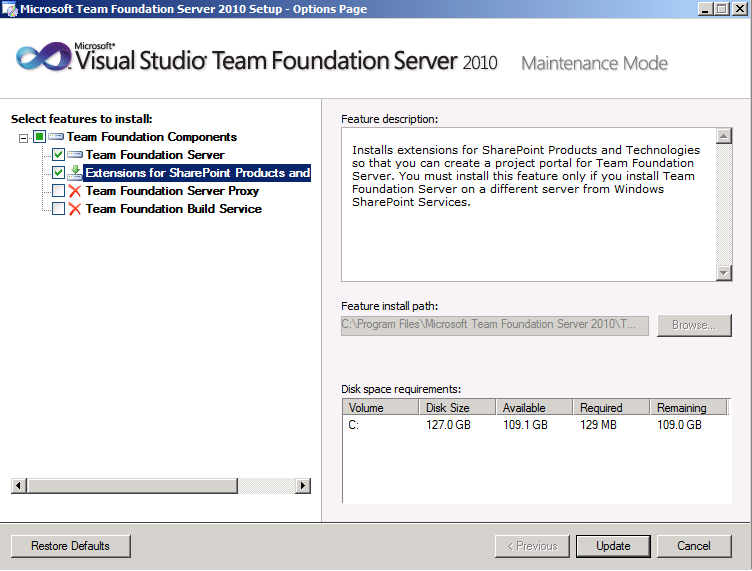Screen dimensions: 752x571
Task: Check the Team Foundation Server Proxy checkbox
Action: pyautogui.click(x=59, y=191)
